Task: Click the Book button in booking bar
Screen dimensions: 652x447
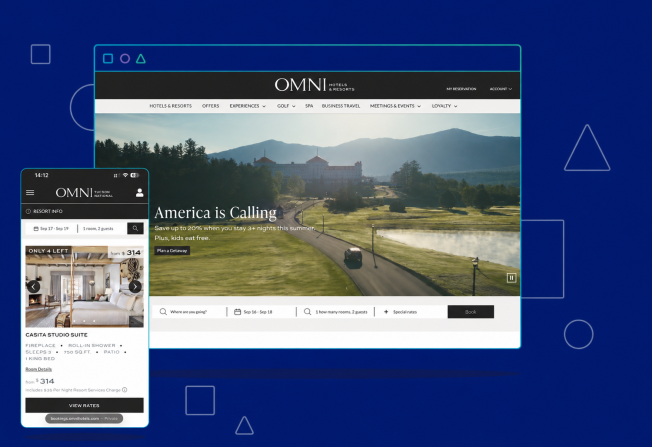Action: [x=471, y=312]
